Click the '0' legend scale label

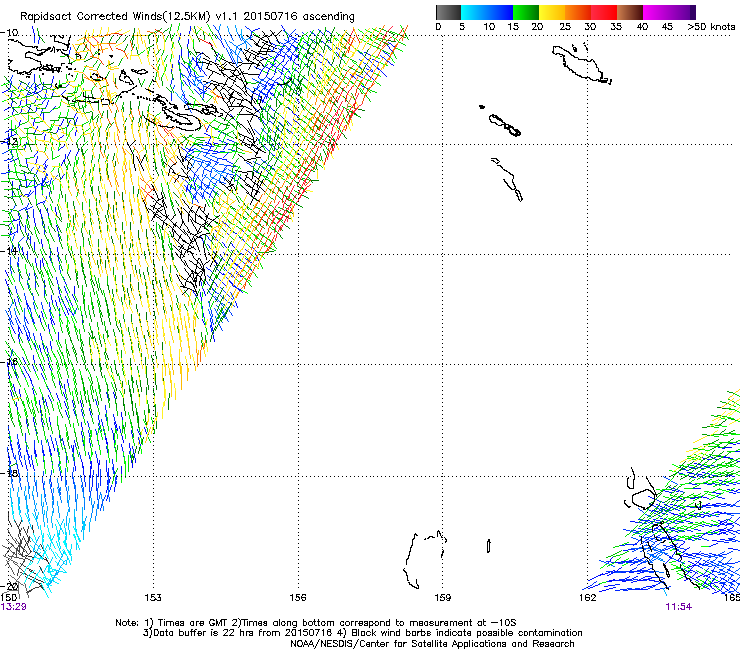438,27
